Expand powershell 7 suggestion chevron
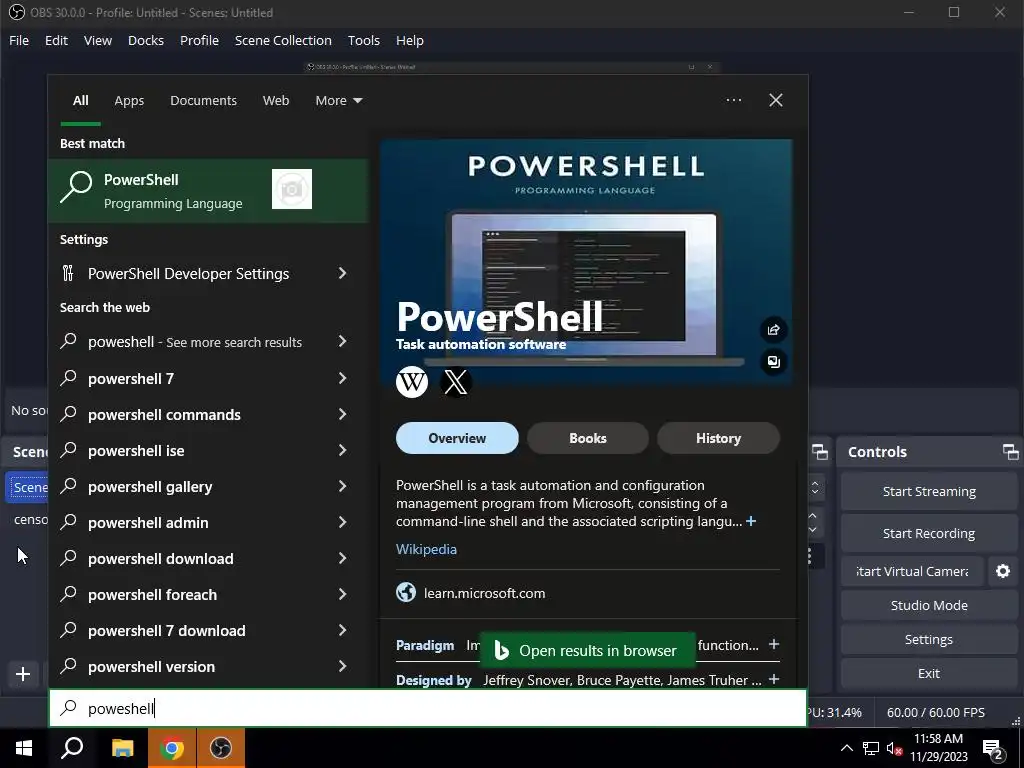Image resolution: width=1024 pixels, height=768 pixels. 342,378
